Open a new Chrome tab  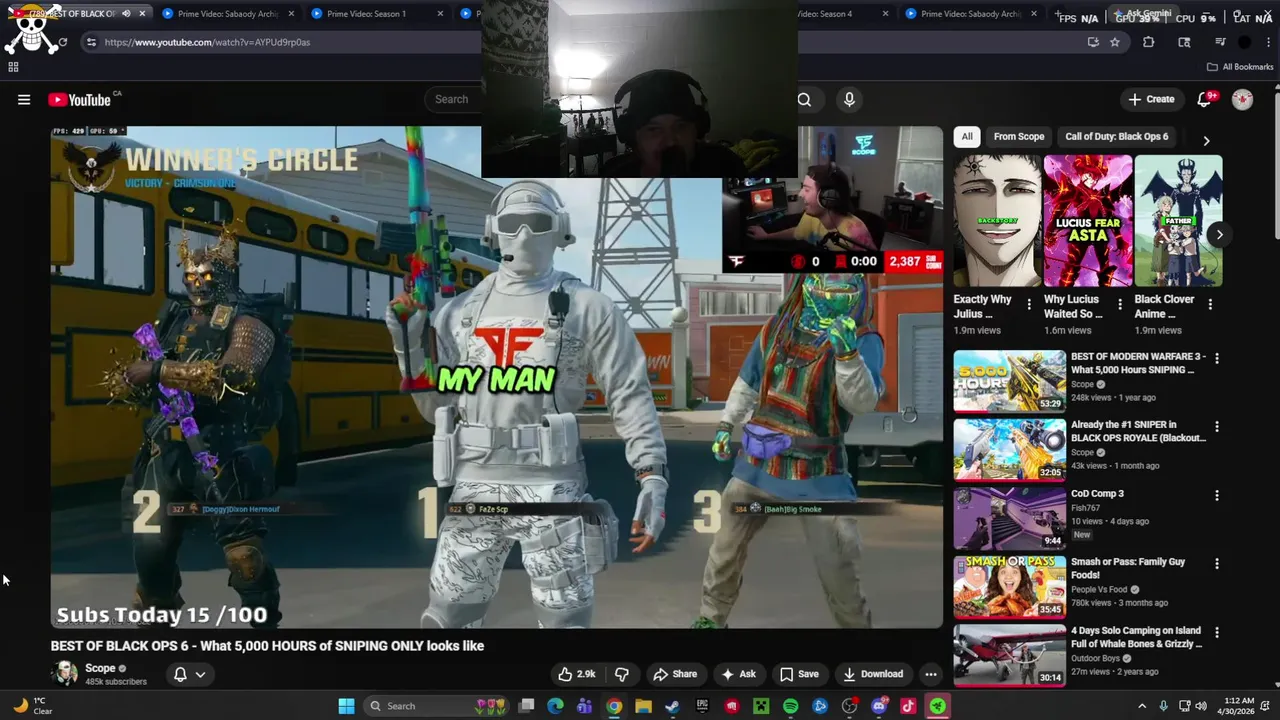point(1060,14)
